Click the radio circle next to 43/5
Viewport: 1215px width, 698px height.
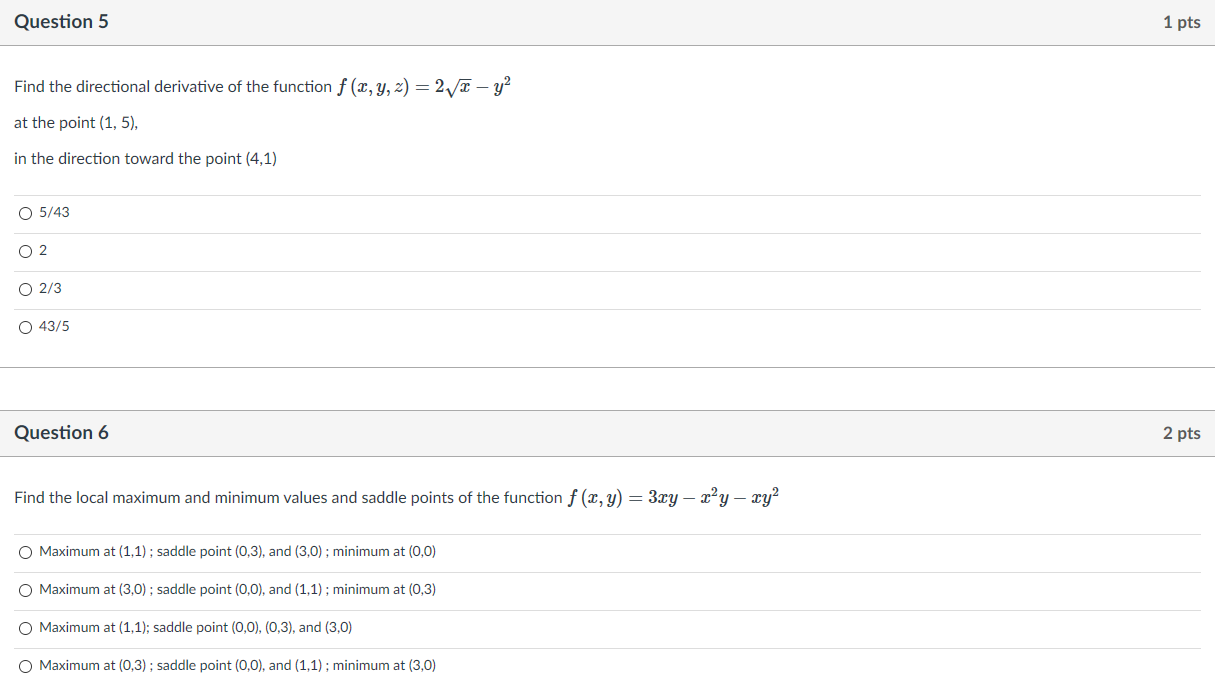(25, 326)
